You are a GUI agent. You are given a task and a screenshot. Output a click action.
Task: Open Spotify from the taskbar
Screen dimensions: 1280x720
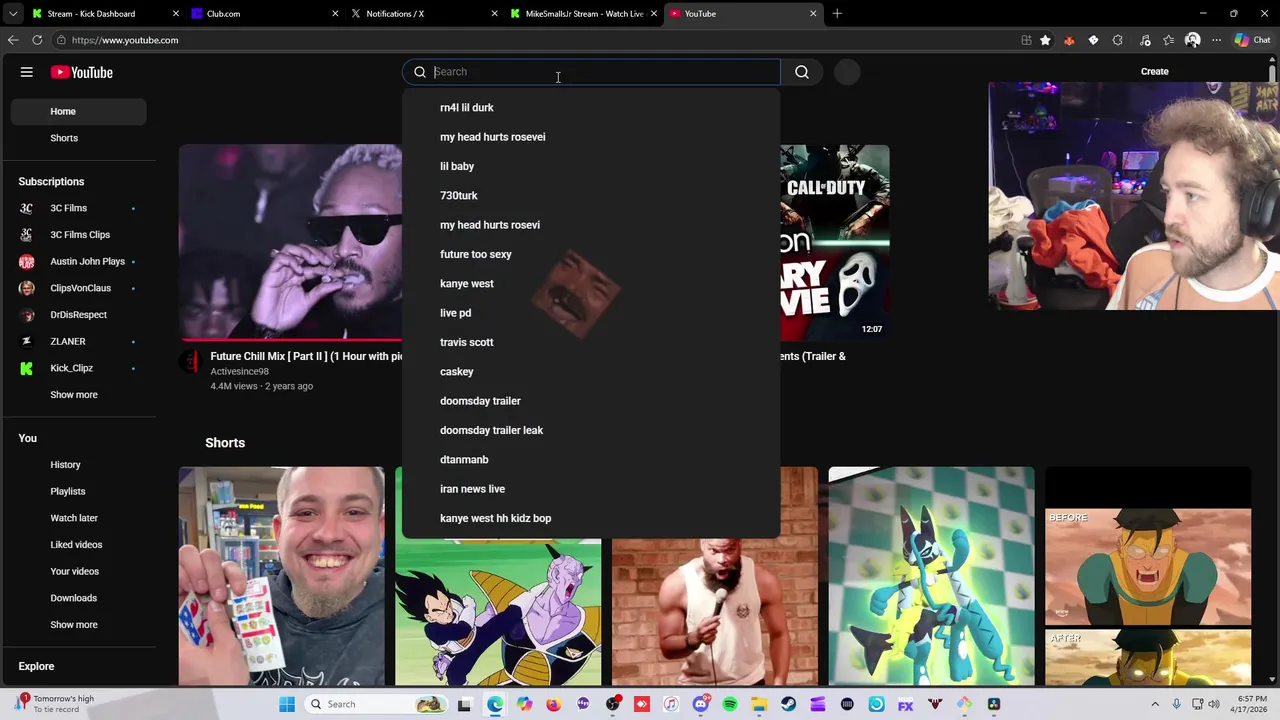click(x=730, y=704)
